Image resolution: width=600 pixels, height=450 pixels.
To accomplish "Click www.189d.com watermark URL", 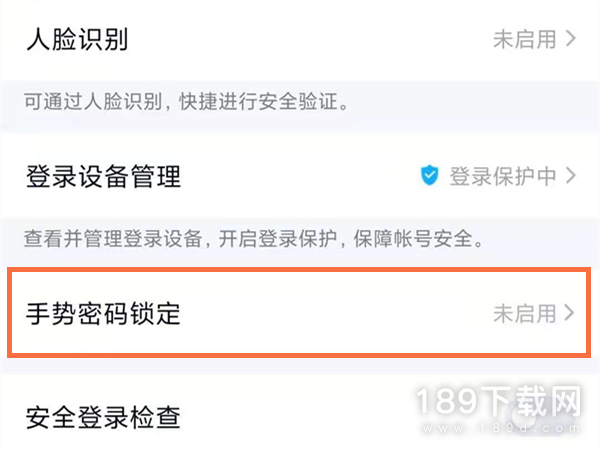I will tap(501, 428).
